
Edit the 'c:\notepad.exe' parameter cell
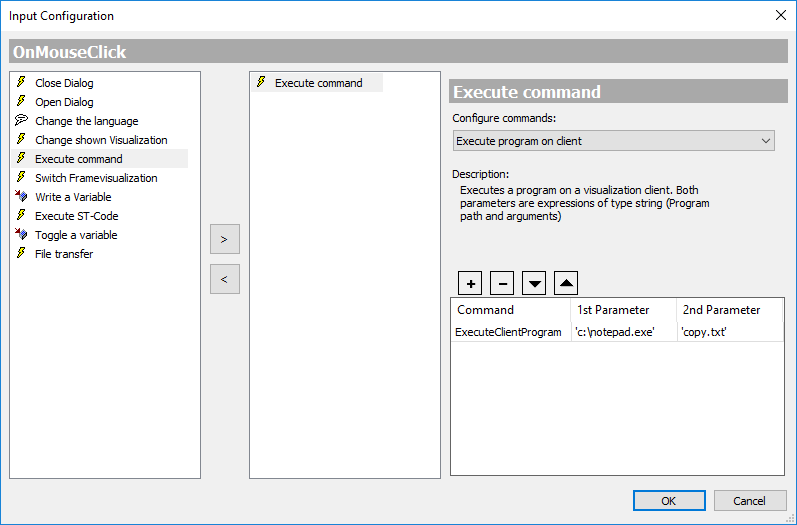tap(624, 332)
